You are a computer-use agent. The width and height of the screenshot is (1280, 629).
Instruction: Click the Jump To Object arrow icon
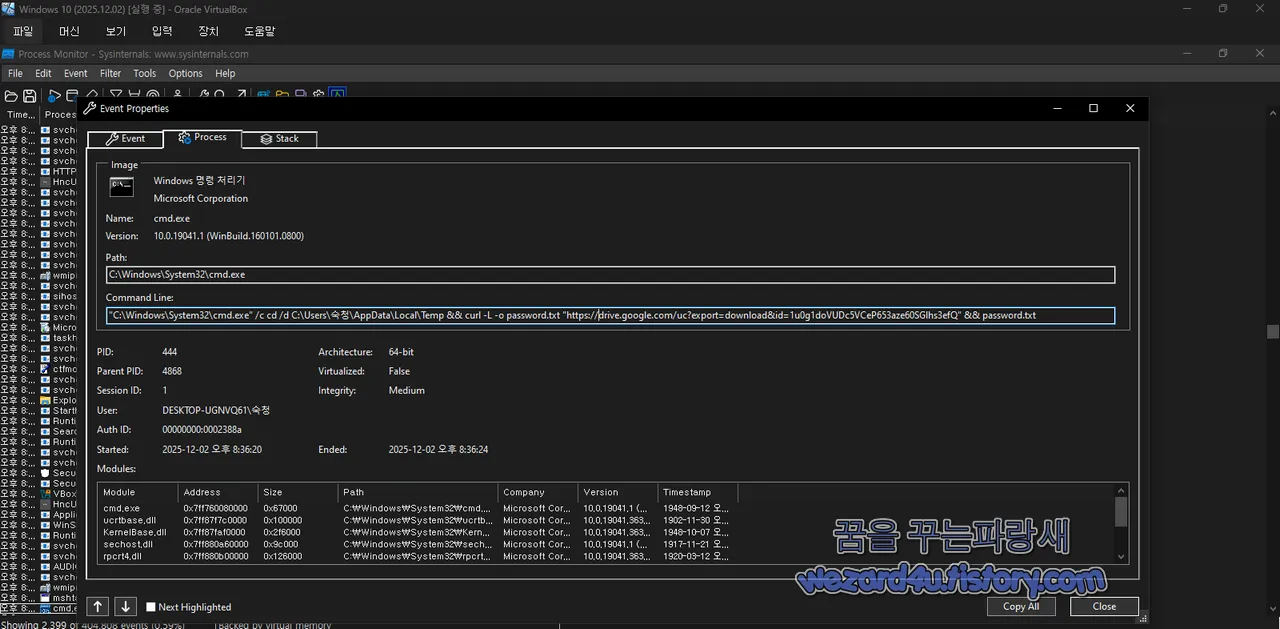click(x=241, y=94)
